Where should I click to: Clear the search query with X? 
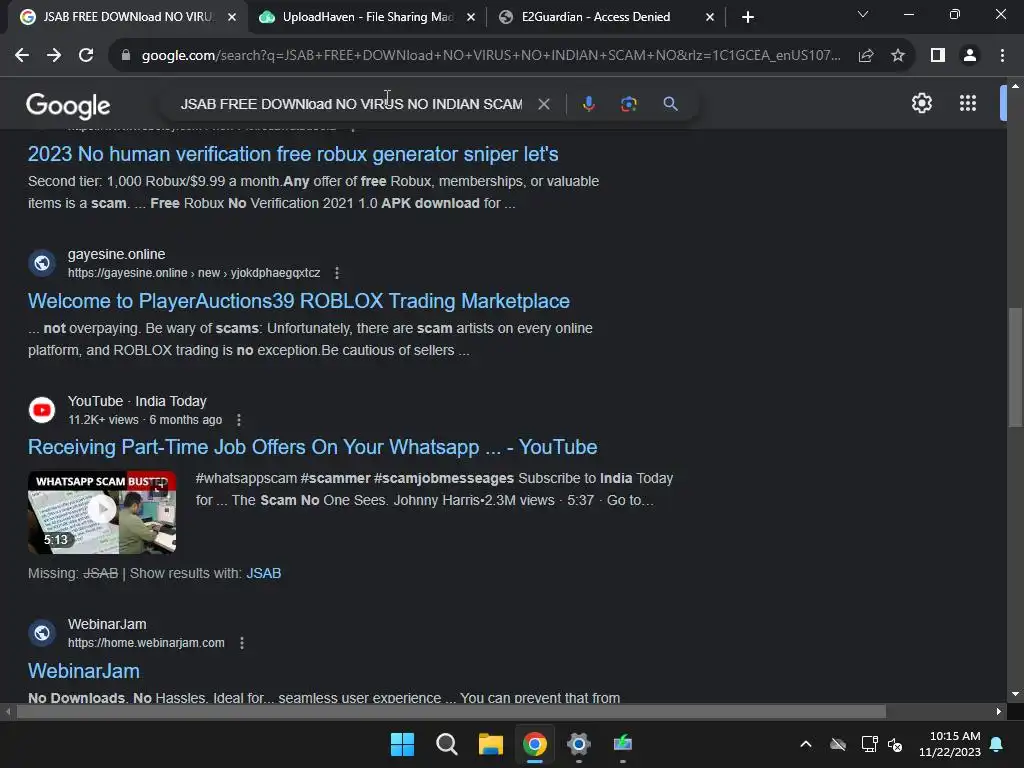pos(543,104)
